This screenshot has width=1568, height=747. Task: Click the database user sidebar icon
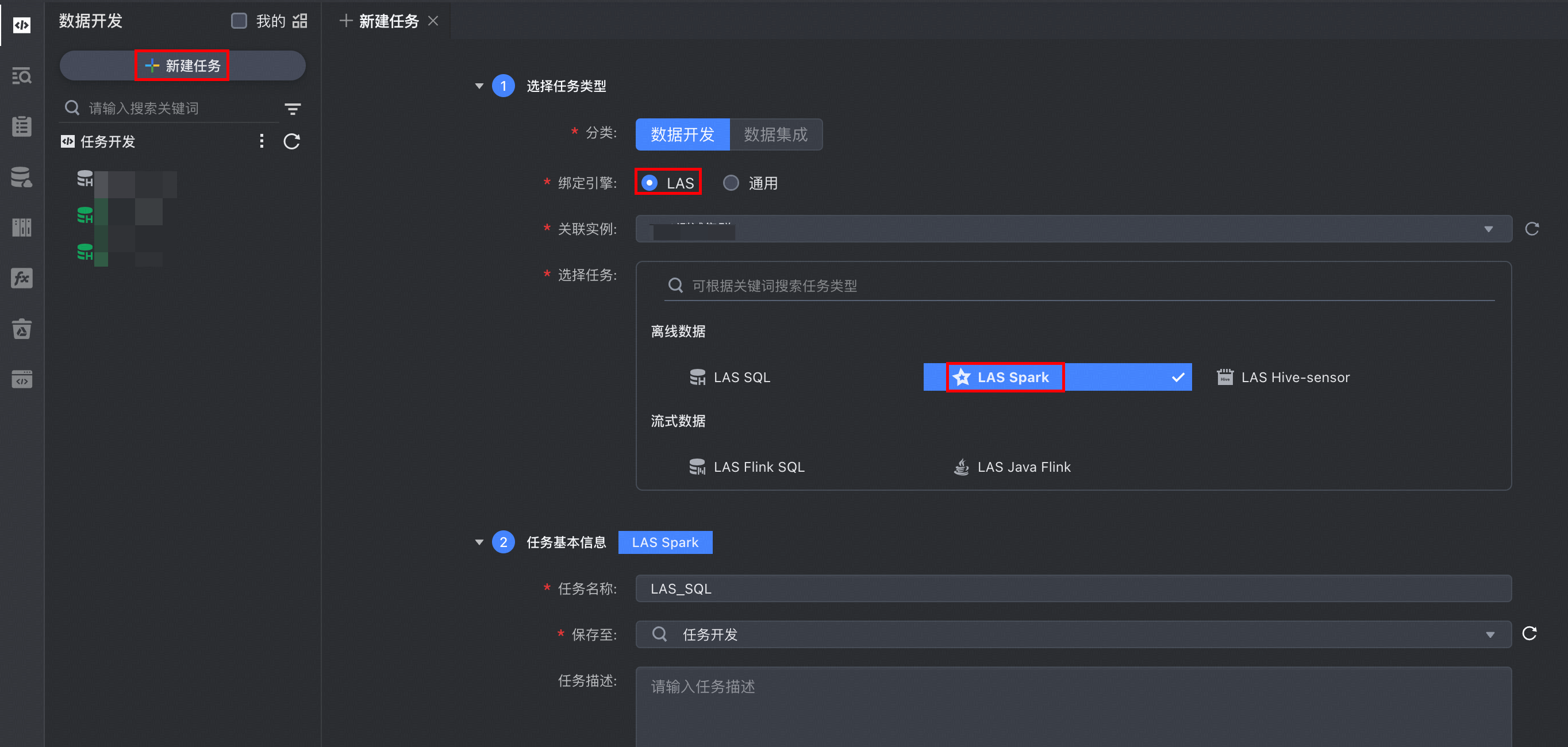22,177
